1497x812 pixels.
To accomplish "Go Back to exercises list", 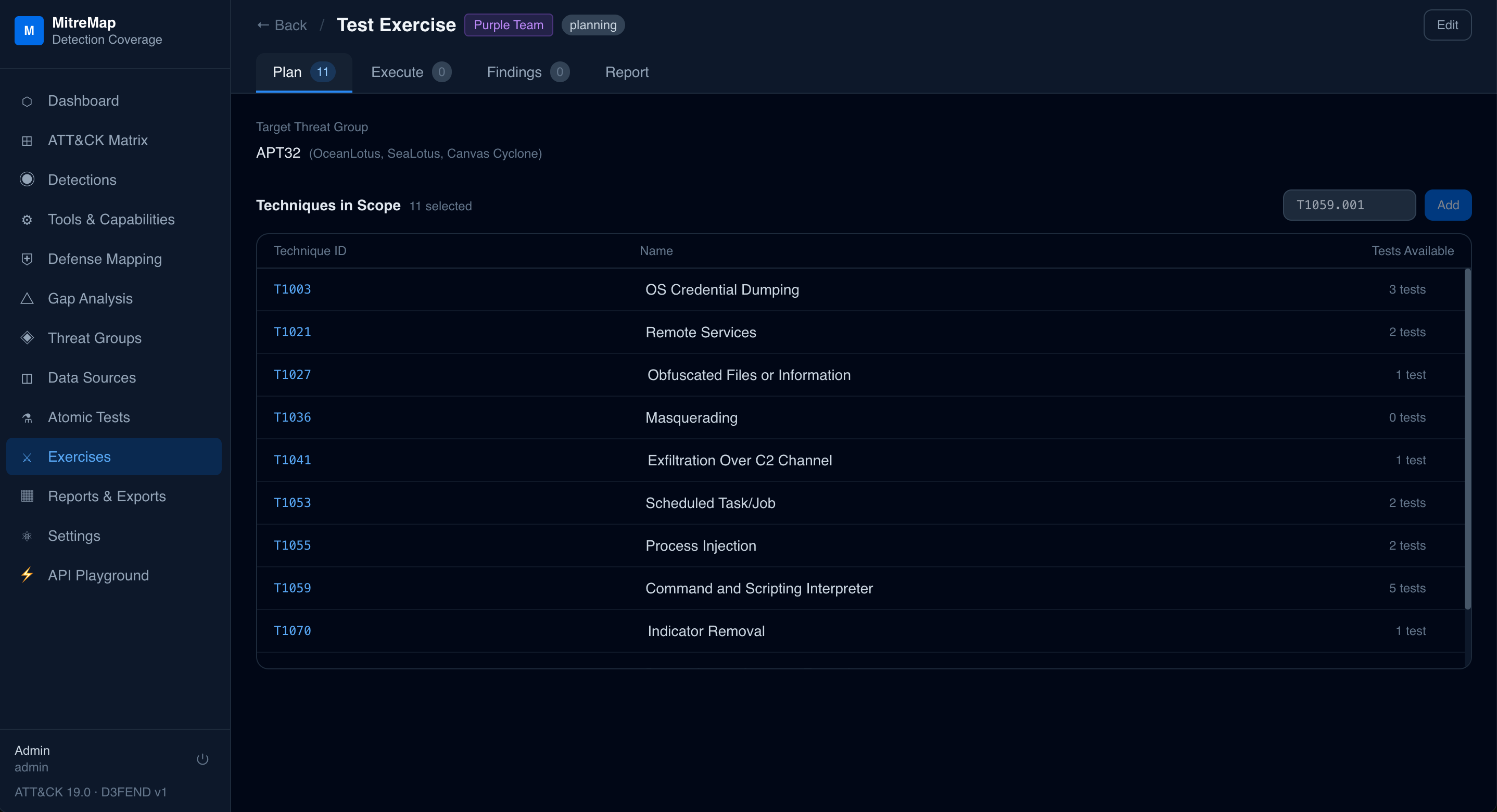I will 282,25.
